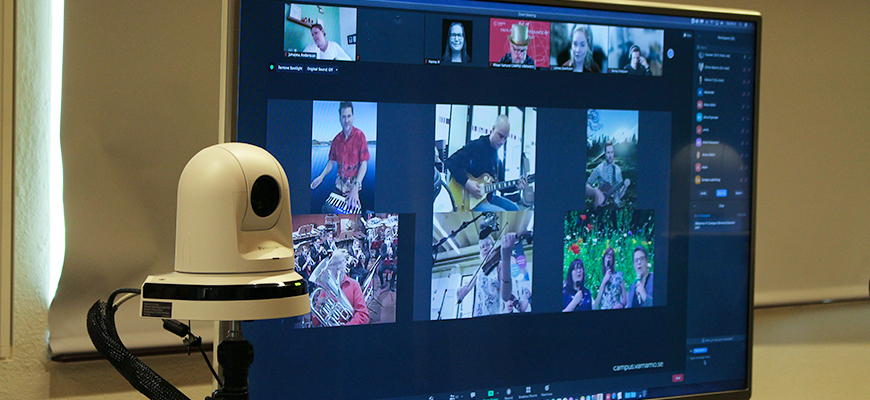Click the spotlighted violinist video tile
This screenshot has width=870, height=400.
coord(482,266)
